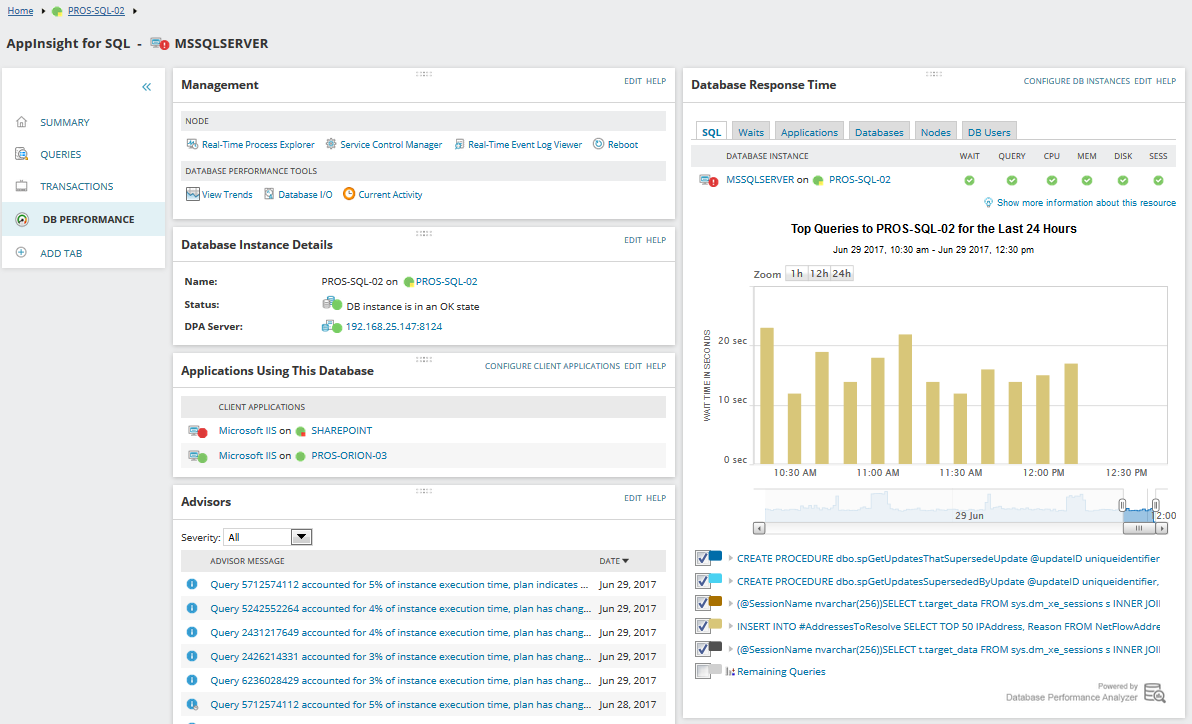Click the chart navigator scroll-left arrow
This screenshot has height=724, width=1192.
[759, 528]
